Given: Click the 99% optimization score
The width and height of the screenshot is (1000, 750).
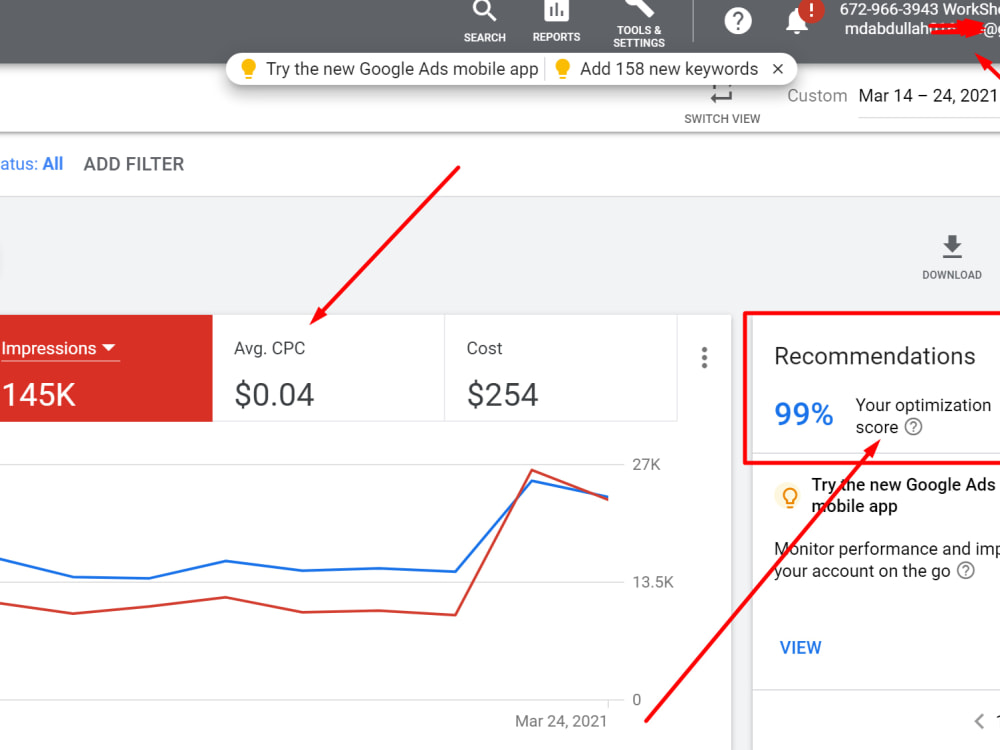Looking at the screenshot, I should (804, 414).
